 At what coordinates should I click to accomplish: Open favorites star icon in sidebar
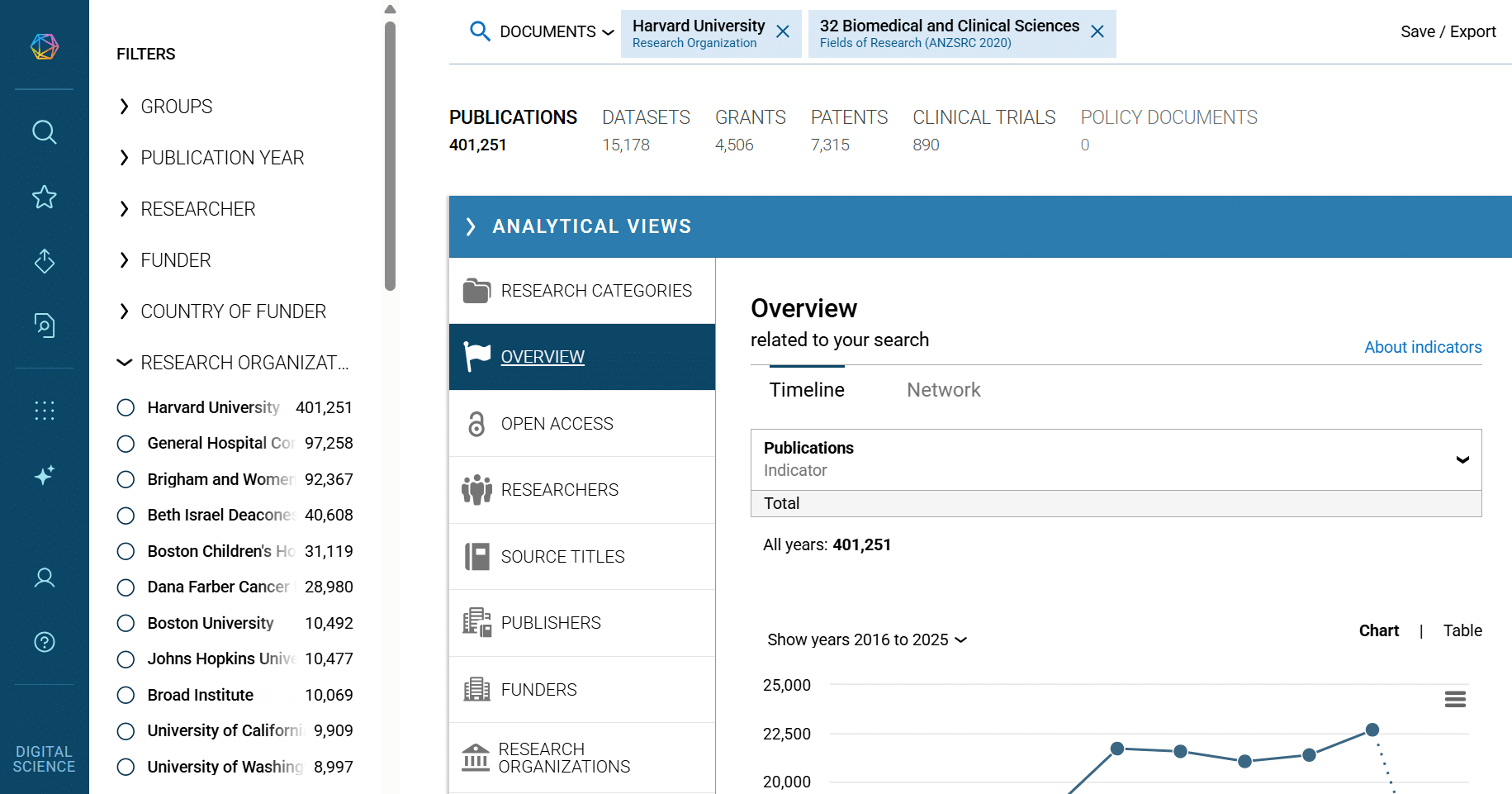coord(45,197)
